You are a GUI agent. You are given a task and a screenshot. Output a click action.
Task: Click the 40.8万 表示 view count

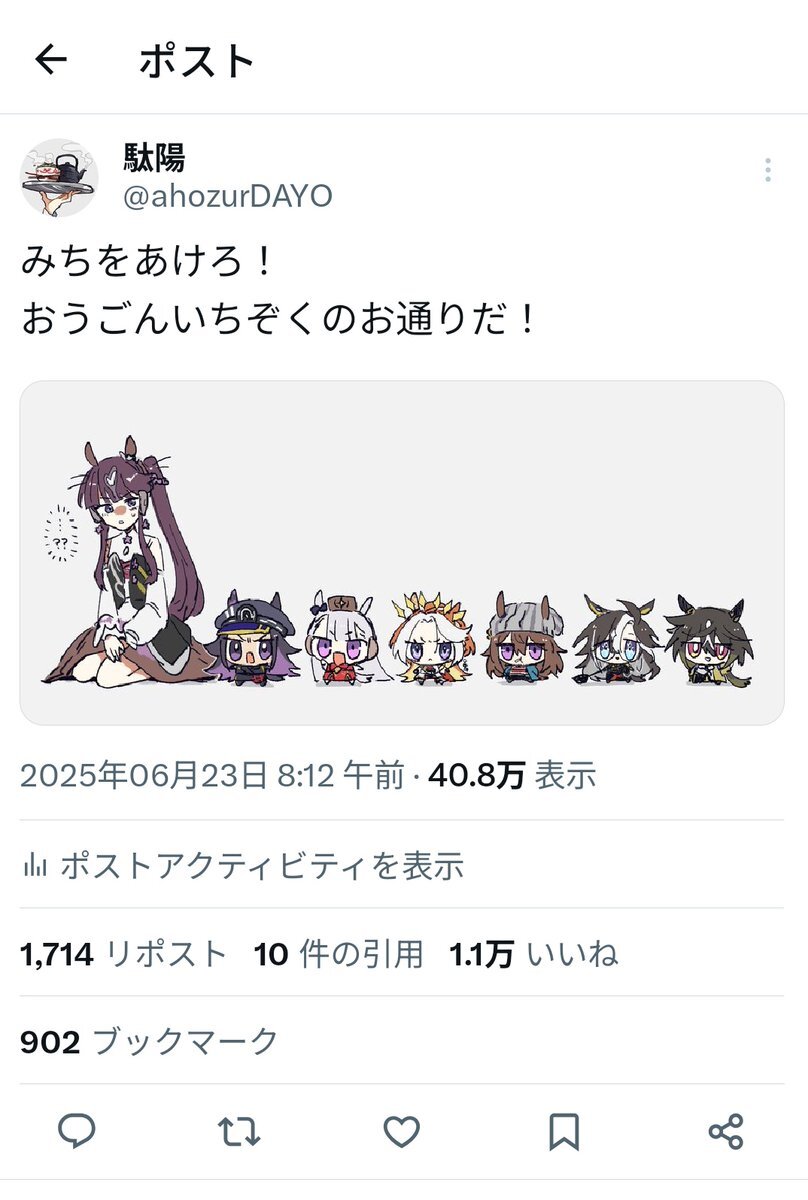pos(512,775)
